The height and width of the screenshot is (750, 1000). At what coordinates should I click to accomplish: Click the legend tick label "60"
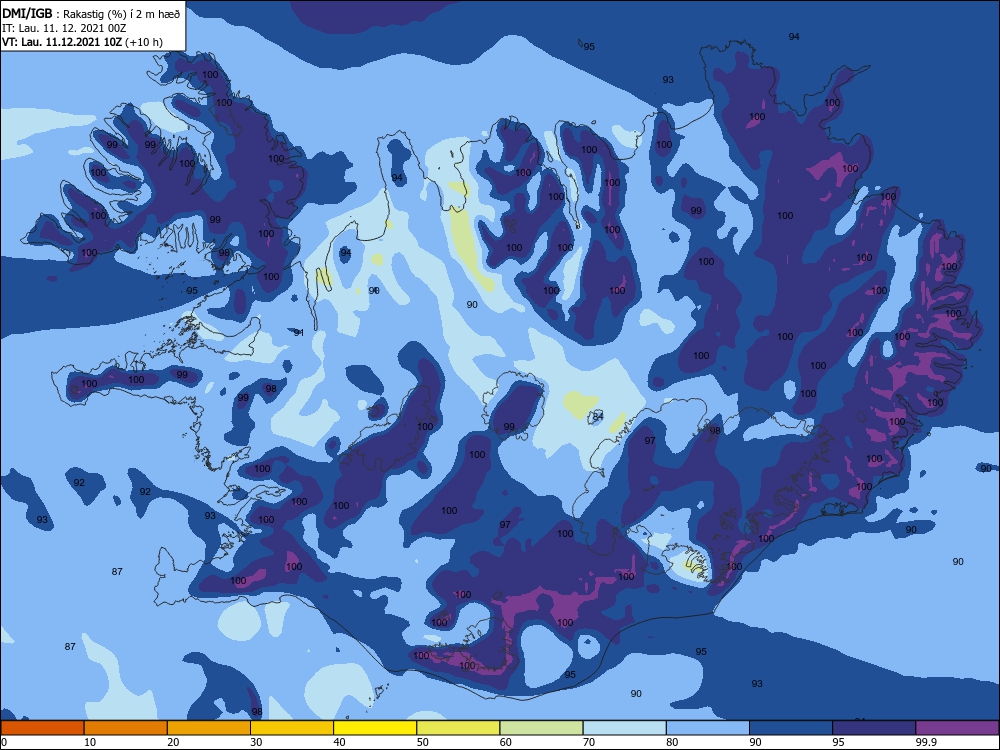(x=506, y=742)
